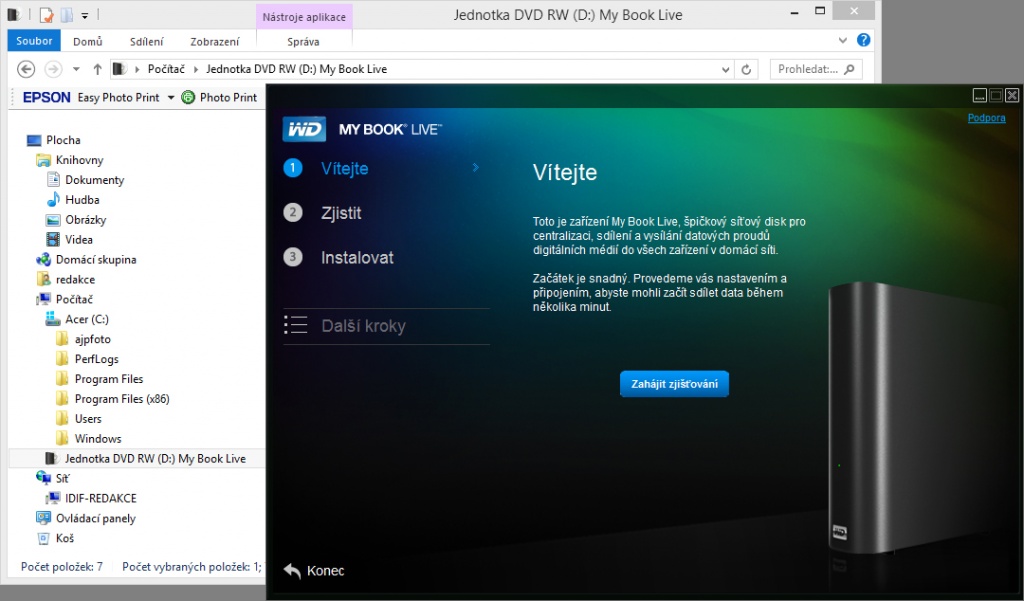This screenshot has width=1024, height=601.
Task: Click the Photo Print toolbar button
Action: [219, 97]
